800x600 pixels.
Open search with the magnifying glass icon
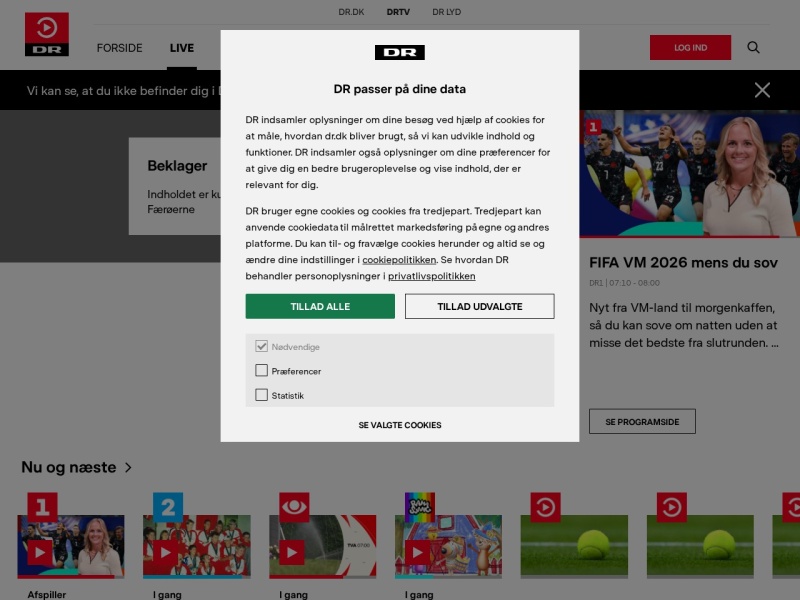pyautogui.click(x=753, y=47)
